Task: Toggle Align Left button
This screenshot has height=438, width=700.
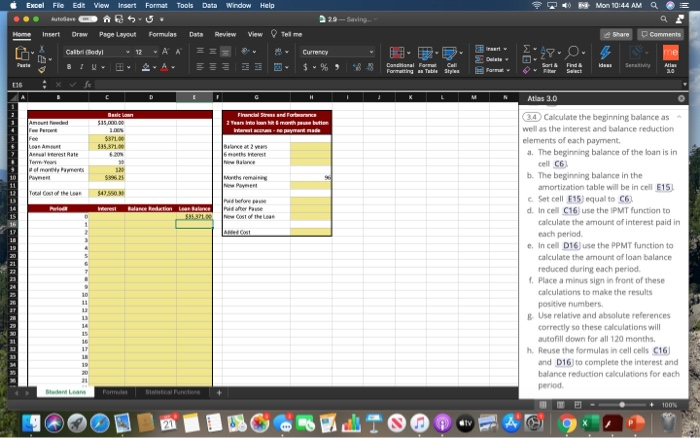Action: (x=200, y=67)
